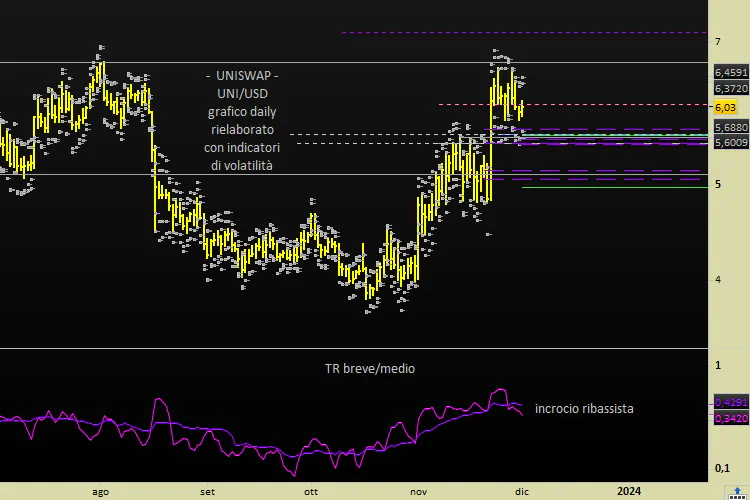This screenshot has width=750, height=500.
Task: Click the 'incrocio ribassista' annotation
Action: [584, 409]
